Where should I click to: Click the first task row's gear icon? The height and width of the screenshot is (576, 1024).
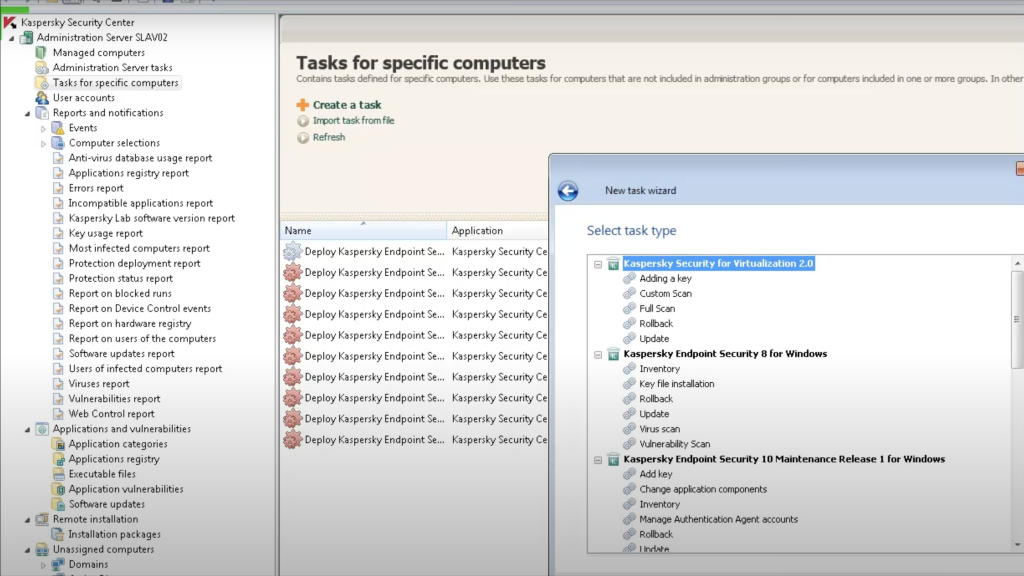pos(292,251)
